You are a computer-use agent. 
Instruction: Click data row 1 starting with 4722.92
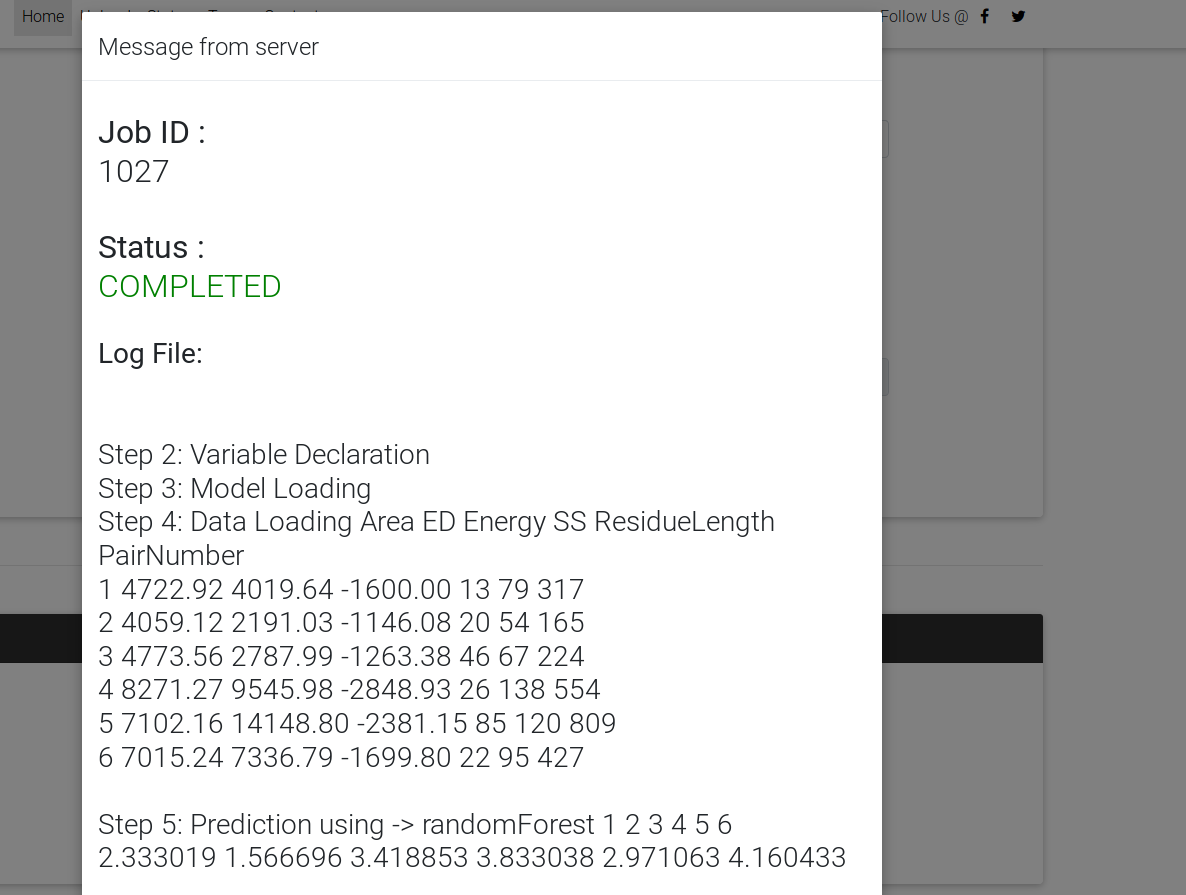[341, 589]
